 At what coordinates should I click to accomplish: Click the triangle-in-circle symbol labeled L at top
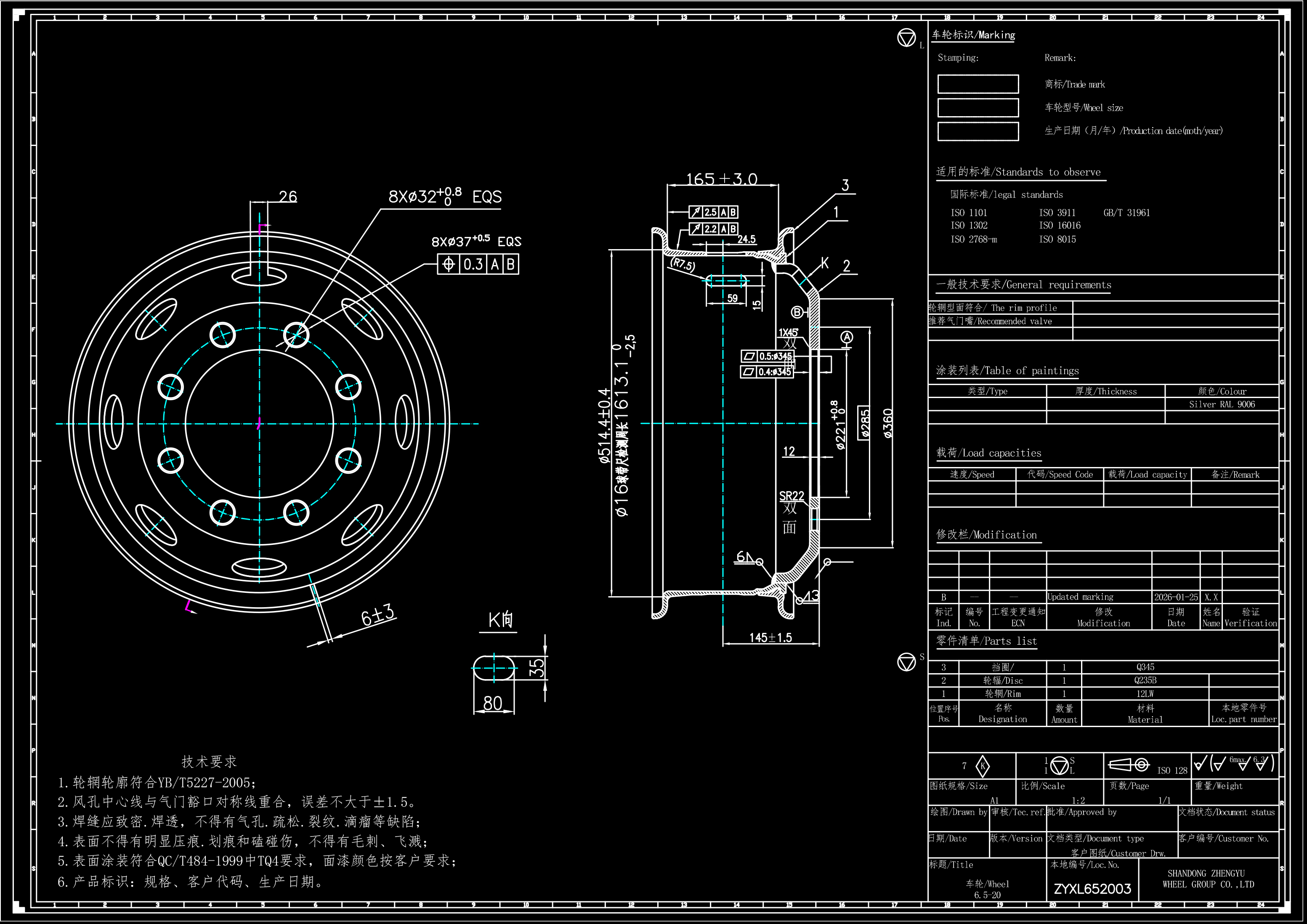click(906, 38)
